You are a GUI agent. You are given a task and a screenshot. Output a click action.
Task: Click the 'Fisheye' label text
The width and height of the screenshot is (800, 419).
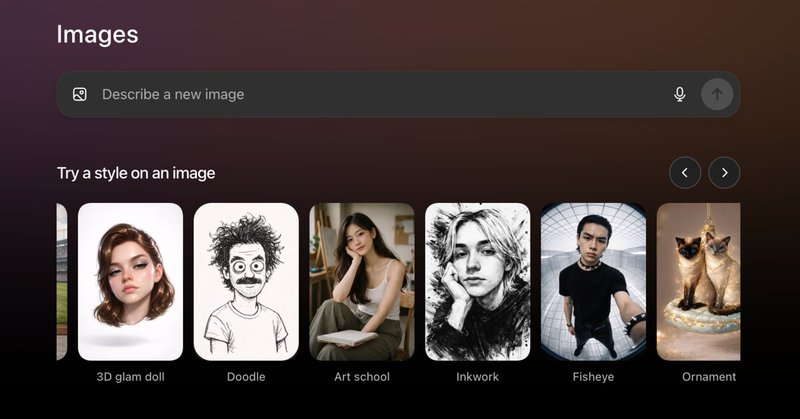coord(593,377)
